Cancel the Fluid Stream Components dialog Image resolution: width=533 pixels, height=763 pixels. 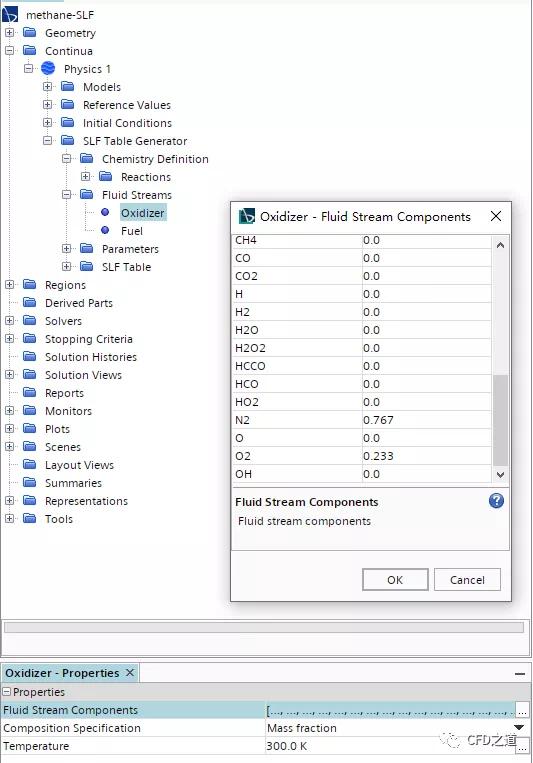[467, 580]
